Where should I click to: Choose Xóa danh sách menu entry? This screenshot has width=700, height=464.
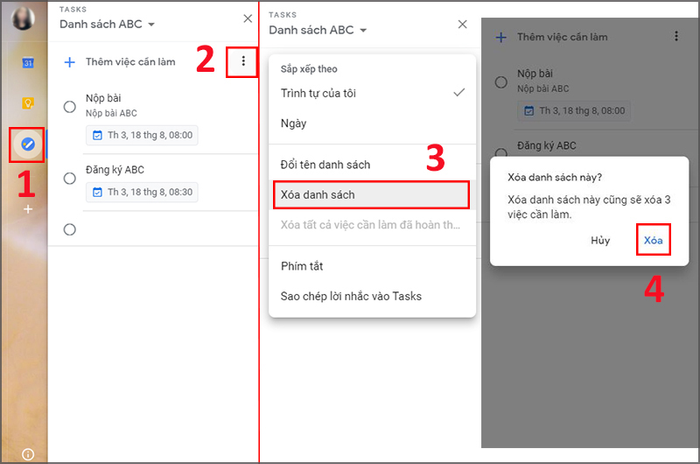371,195
